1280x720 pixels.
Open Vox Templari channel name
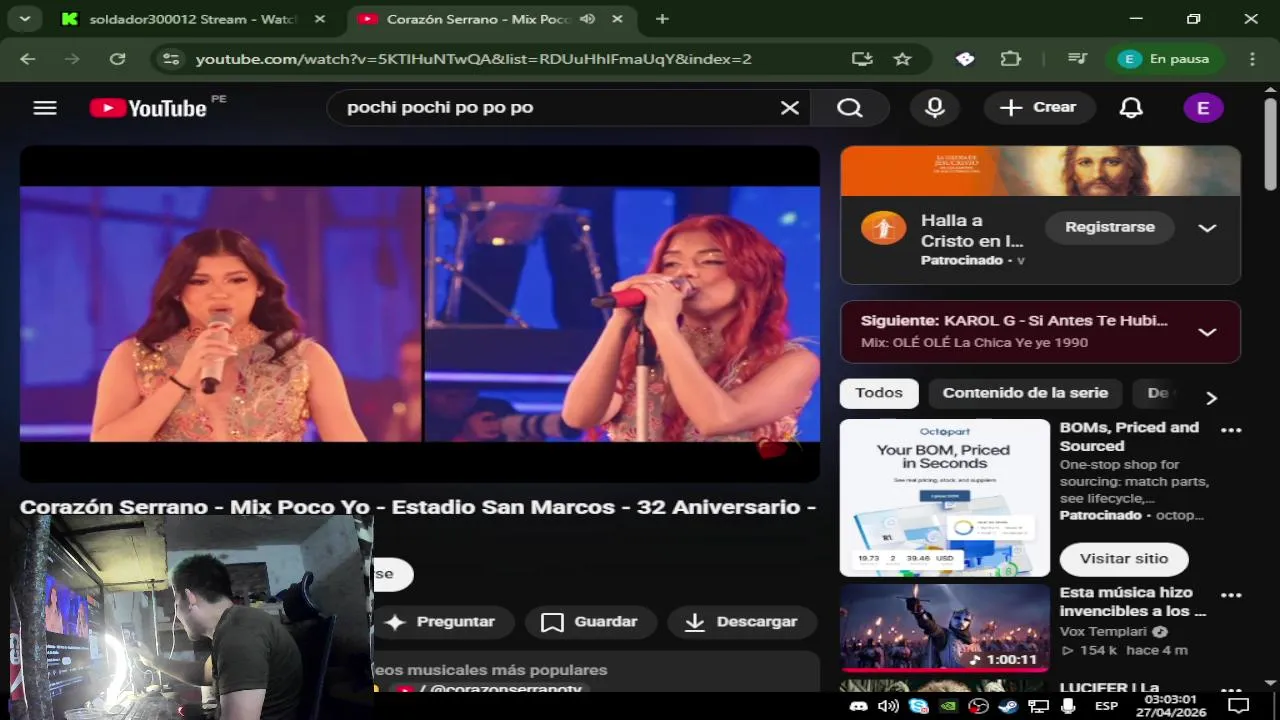tap(1102, 631)
